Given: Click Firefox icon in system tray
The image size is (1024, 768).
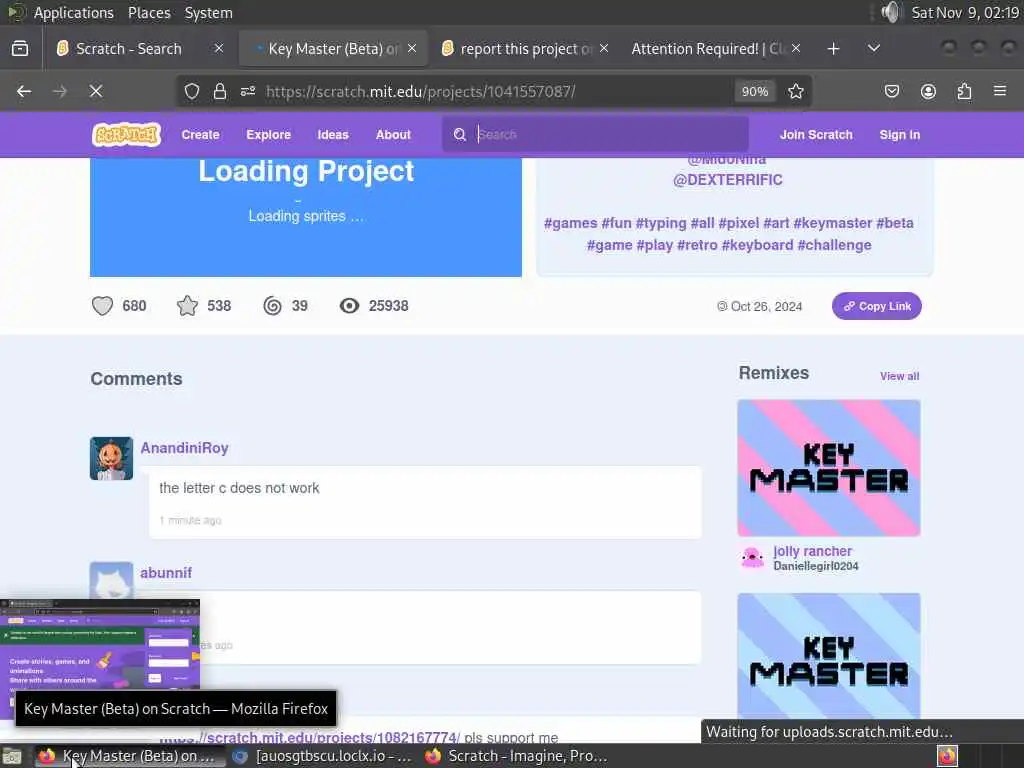Looking at the screenshot, I should [x=948, y=756].
